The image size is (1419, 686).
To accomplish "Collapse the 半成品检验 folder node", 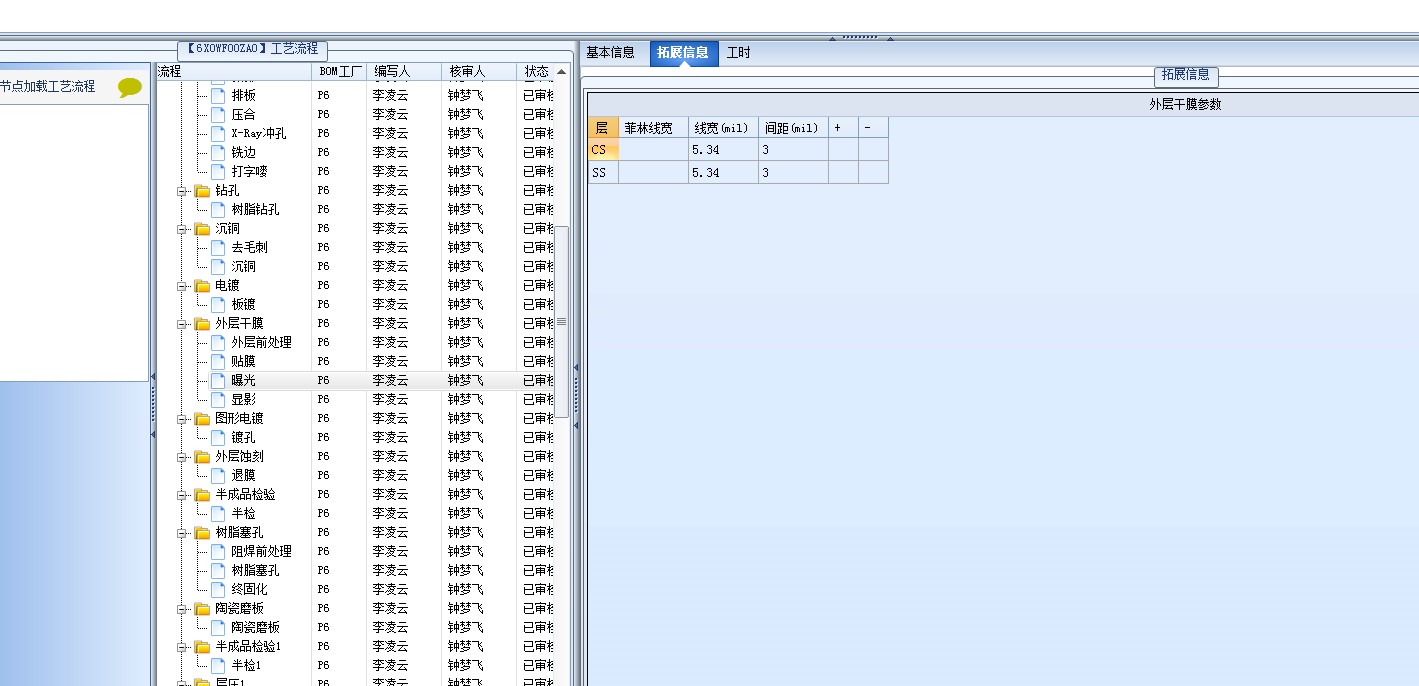I will [x=183, y=495].
